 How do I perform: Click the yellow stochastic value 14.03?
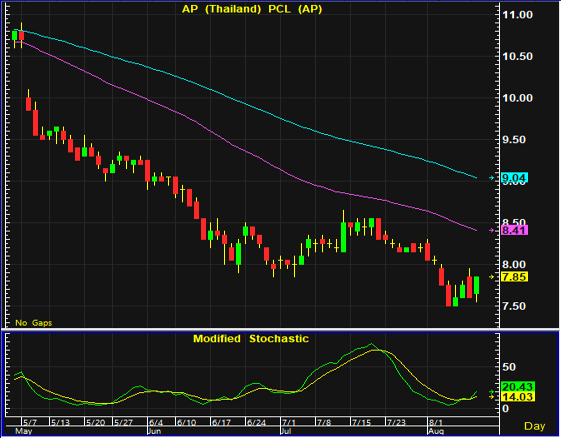pos(517,396)
